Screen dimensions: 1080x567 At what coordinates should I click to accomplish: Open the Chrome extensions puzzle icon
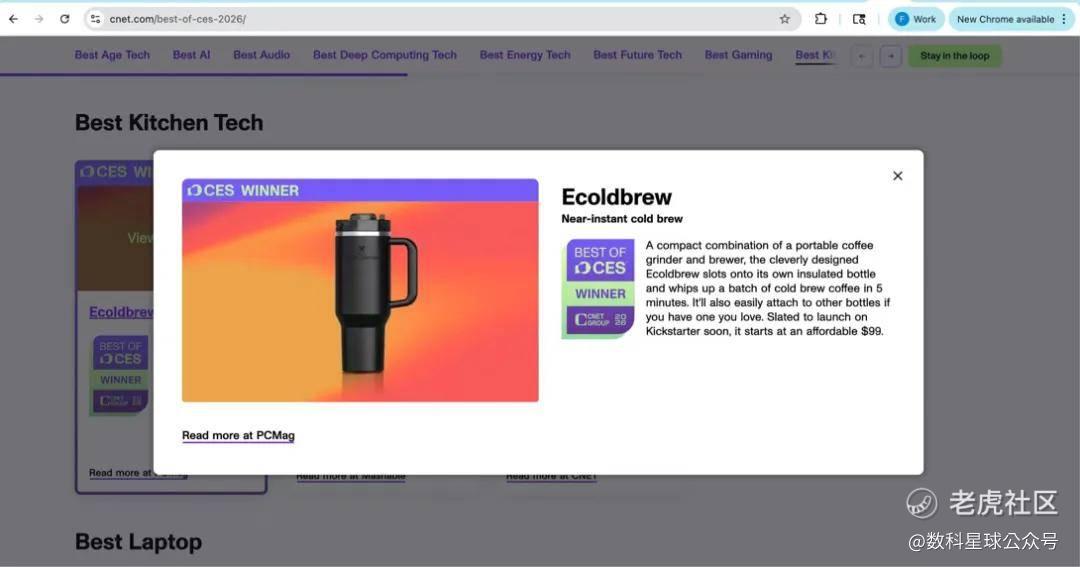820,19
